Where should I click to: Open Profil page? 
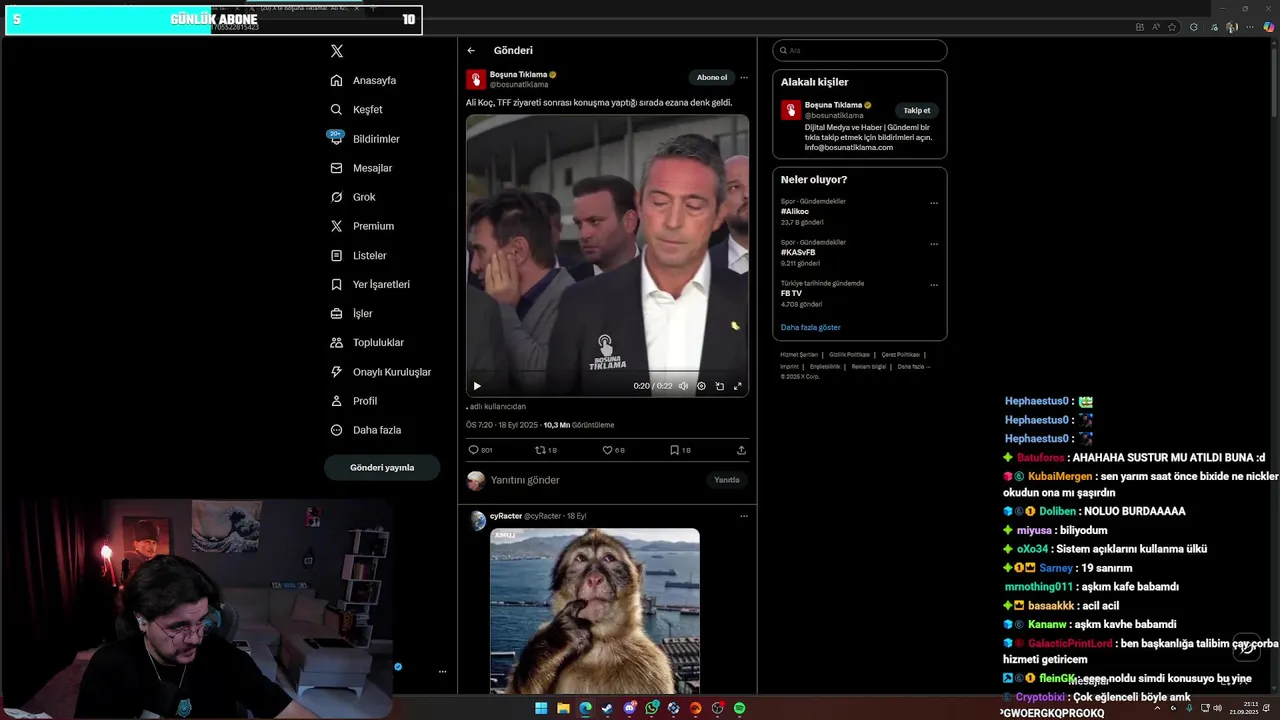coord(354,401)
